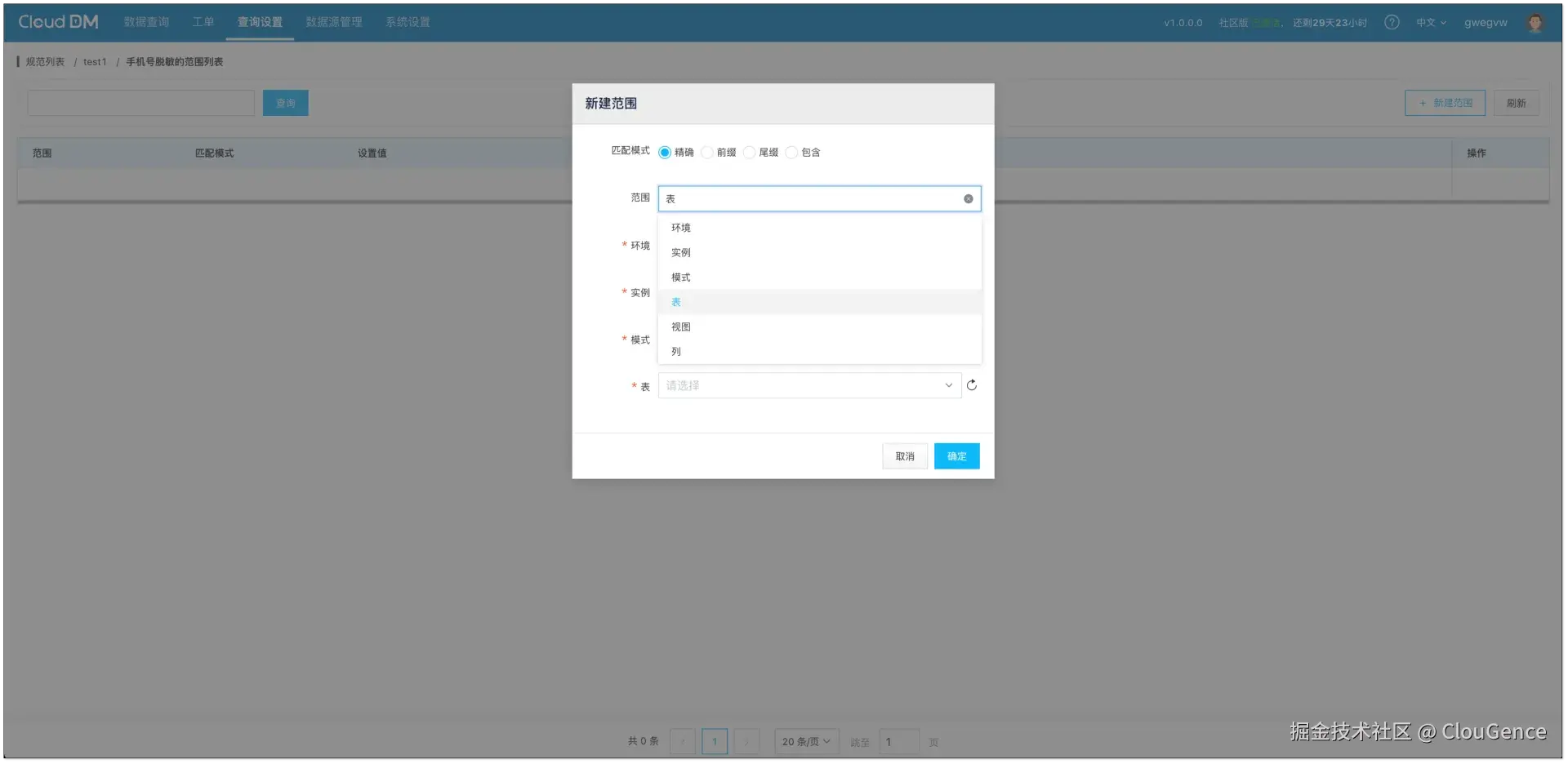Viewport: 1568px width, 764px height.
Task: Refresh the 表 list with reload icon
Action: (x=972, y=385)
